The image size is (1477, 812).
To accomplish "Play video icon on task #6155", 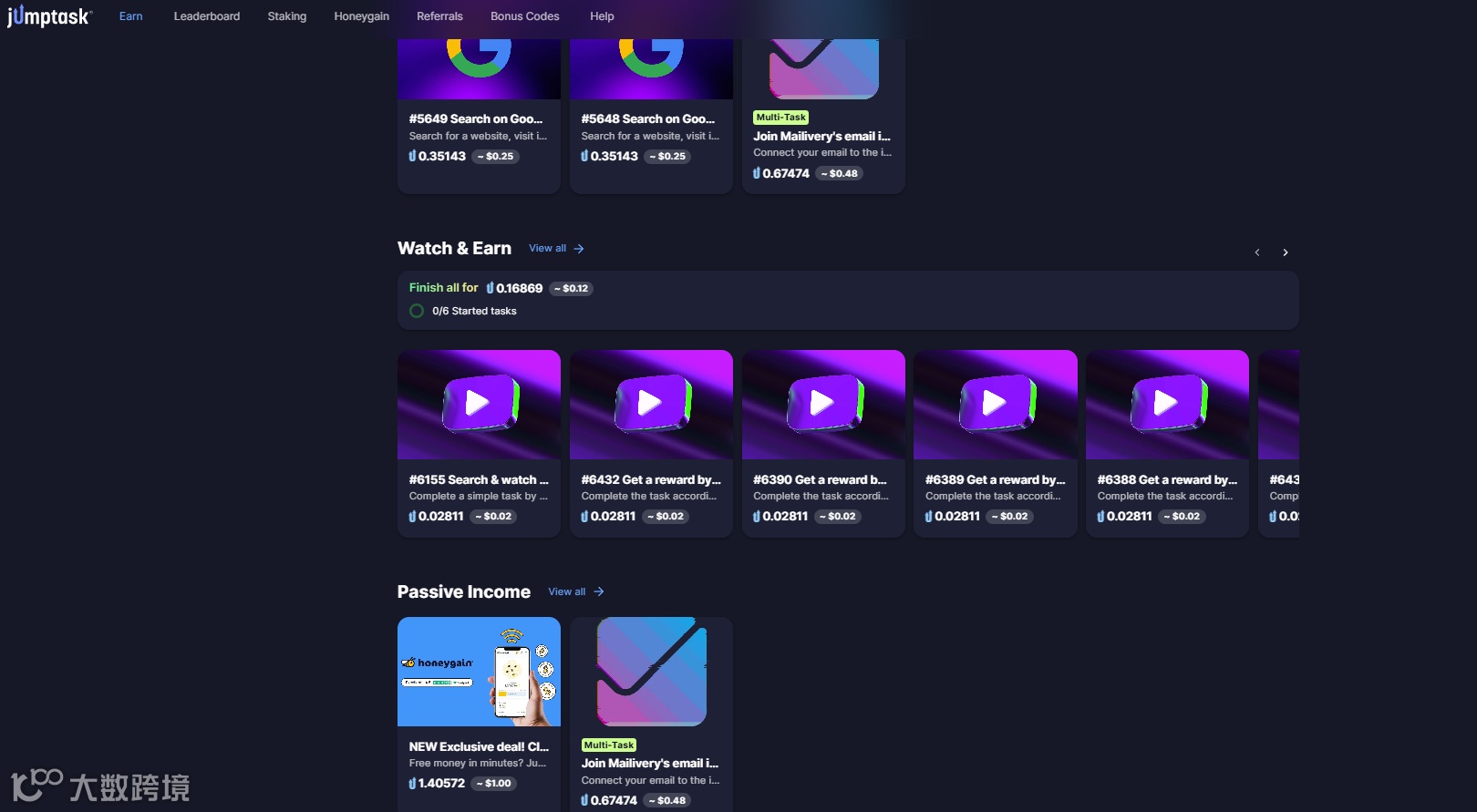I will (x=479, y=403).
